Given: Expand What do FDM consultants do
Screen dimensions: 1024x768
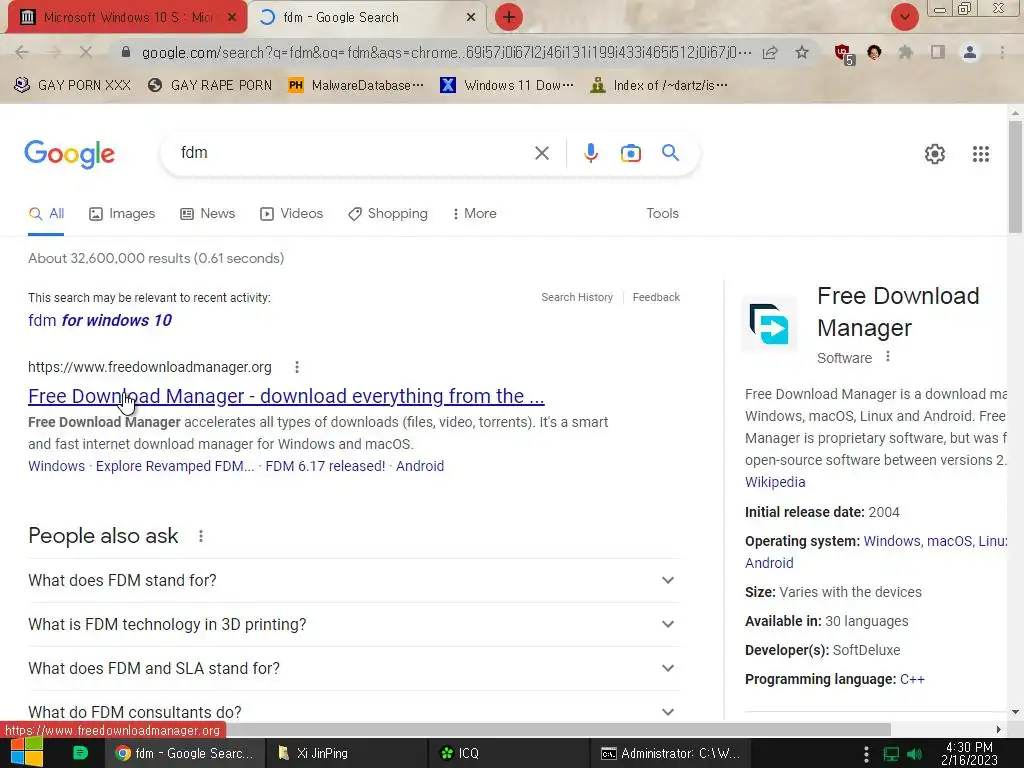Looking at the screenshot, I should coord(354,709).
